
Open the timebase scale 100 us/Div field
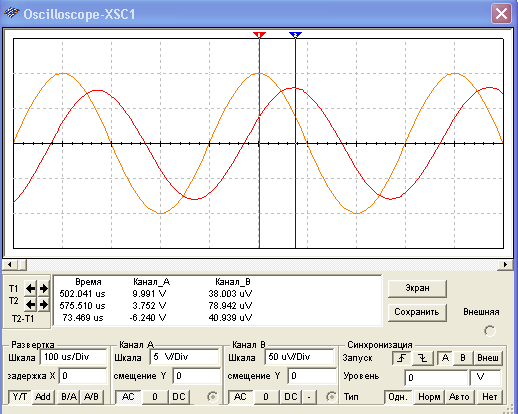pos(74,357)
